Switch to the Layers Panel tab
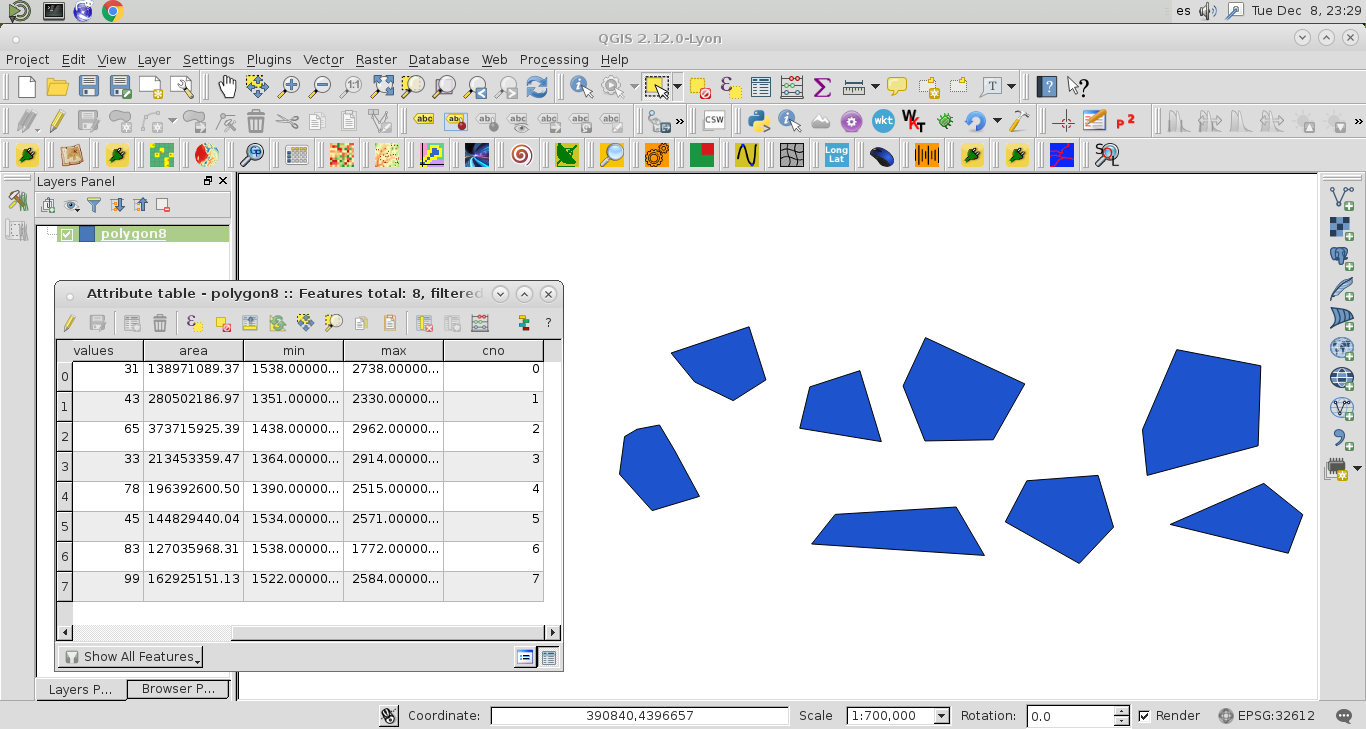1366x729 pixels. (x=81, y=689)
